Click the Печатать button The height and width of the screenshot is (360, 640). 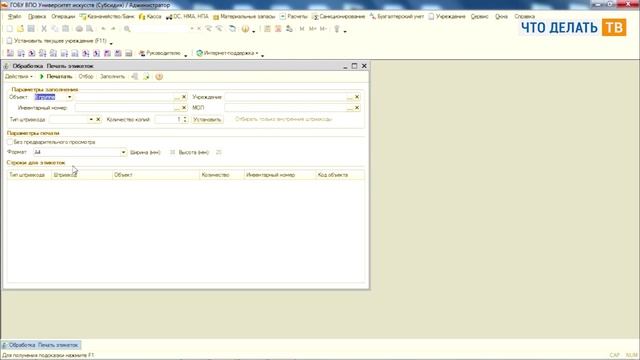[x=56, y=77]
